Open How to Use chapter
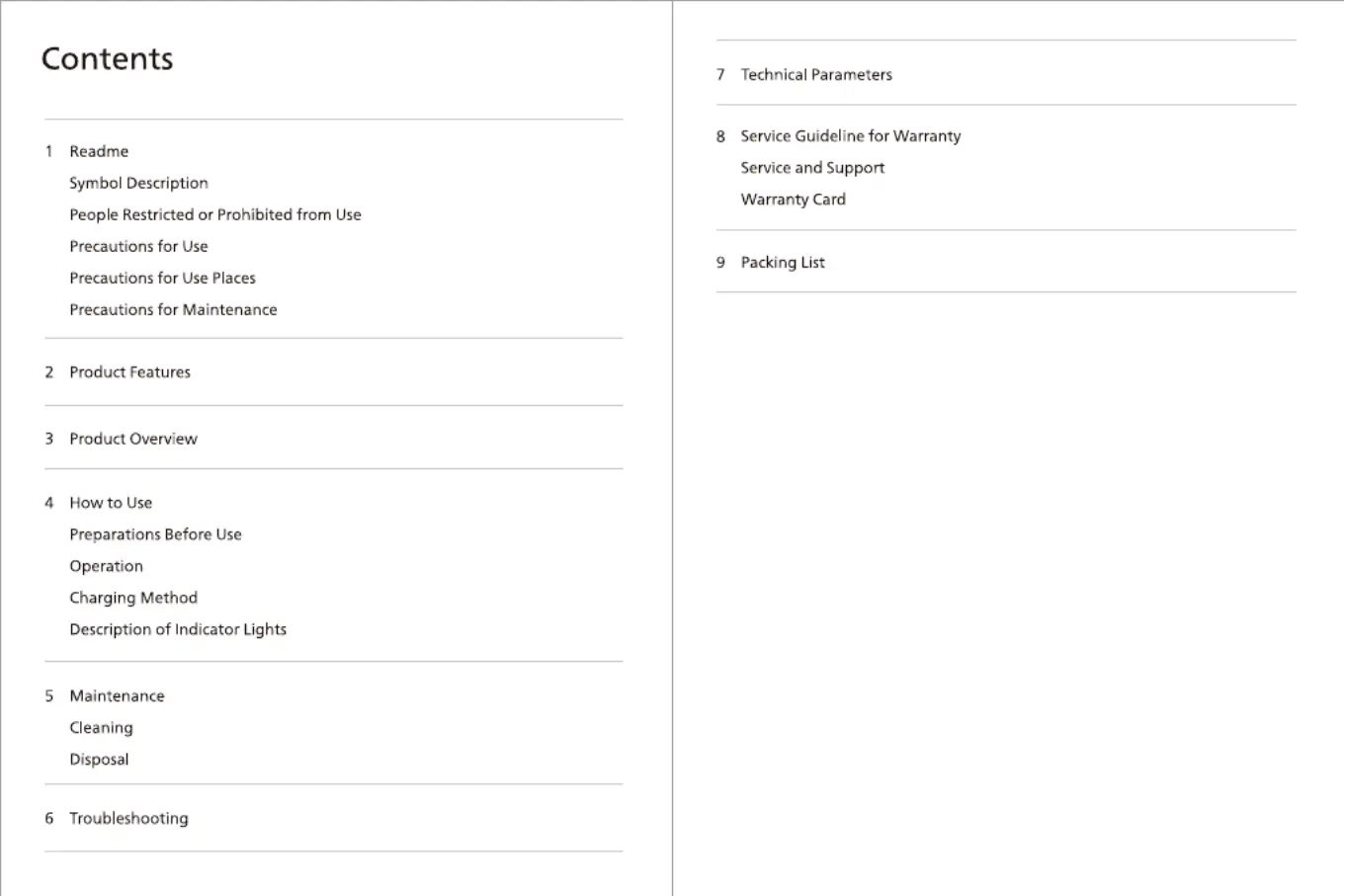 click(x=111, y=503)
